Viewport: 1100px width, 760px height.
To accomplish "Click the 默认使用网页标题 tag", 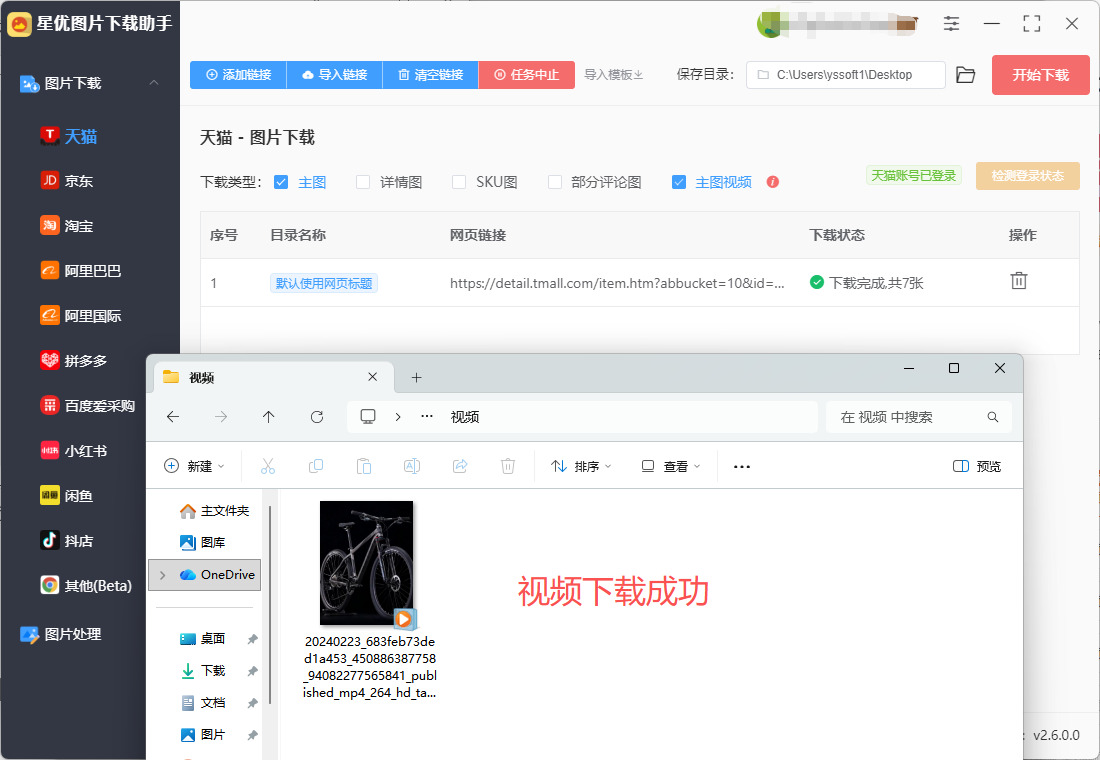I will pos(323,283).
